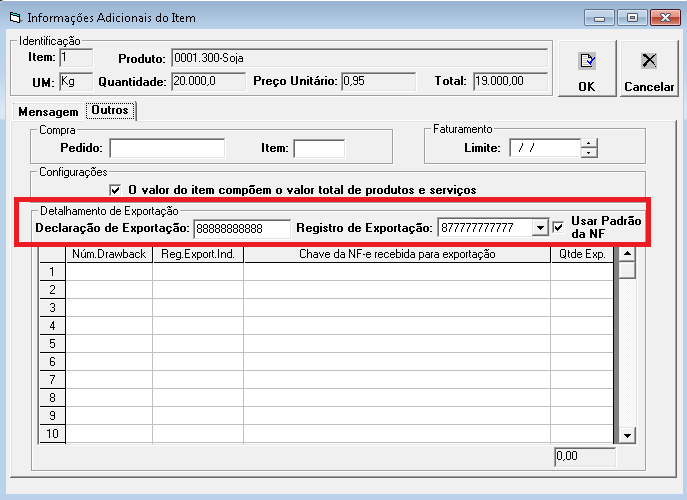Image resolution: width=687 pixels, height=500 pixels.
Task: Select row 1 header in the grid
Action: click(52, 272)
